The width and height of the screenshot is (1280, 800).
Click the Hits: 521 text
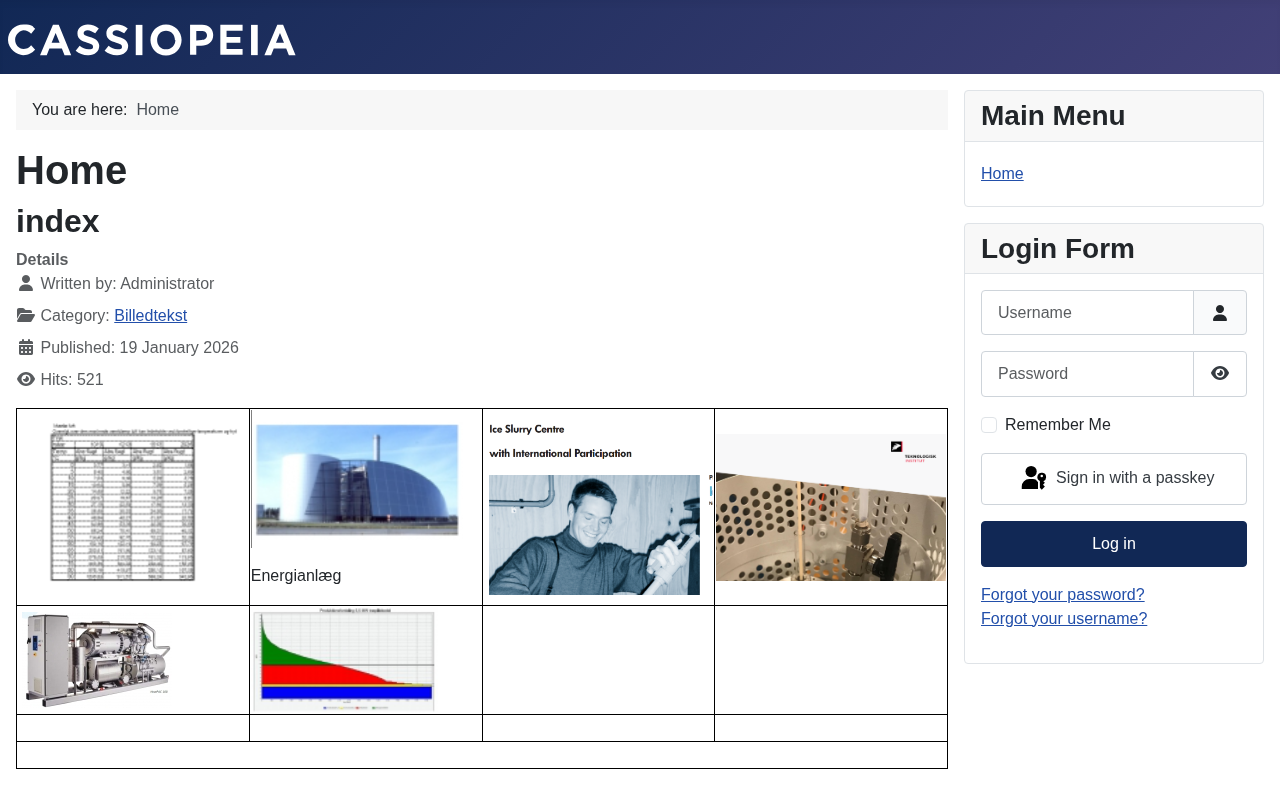72,380
